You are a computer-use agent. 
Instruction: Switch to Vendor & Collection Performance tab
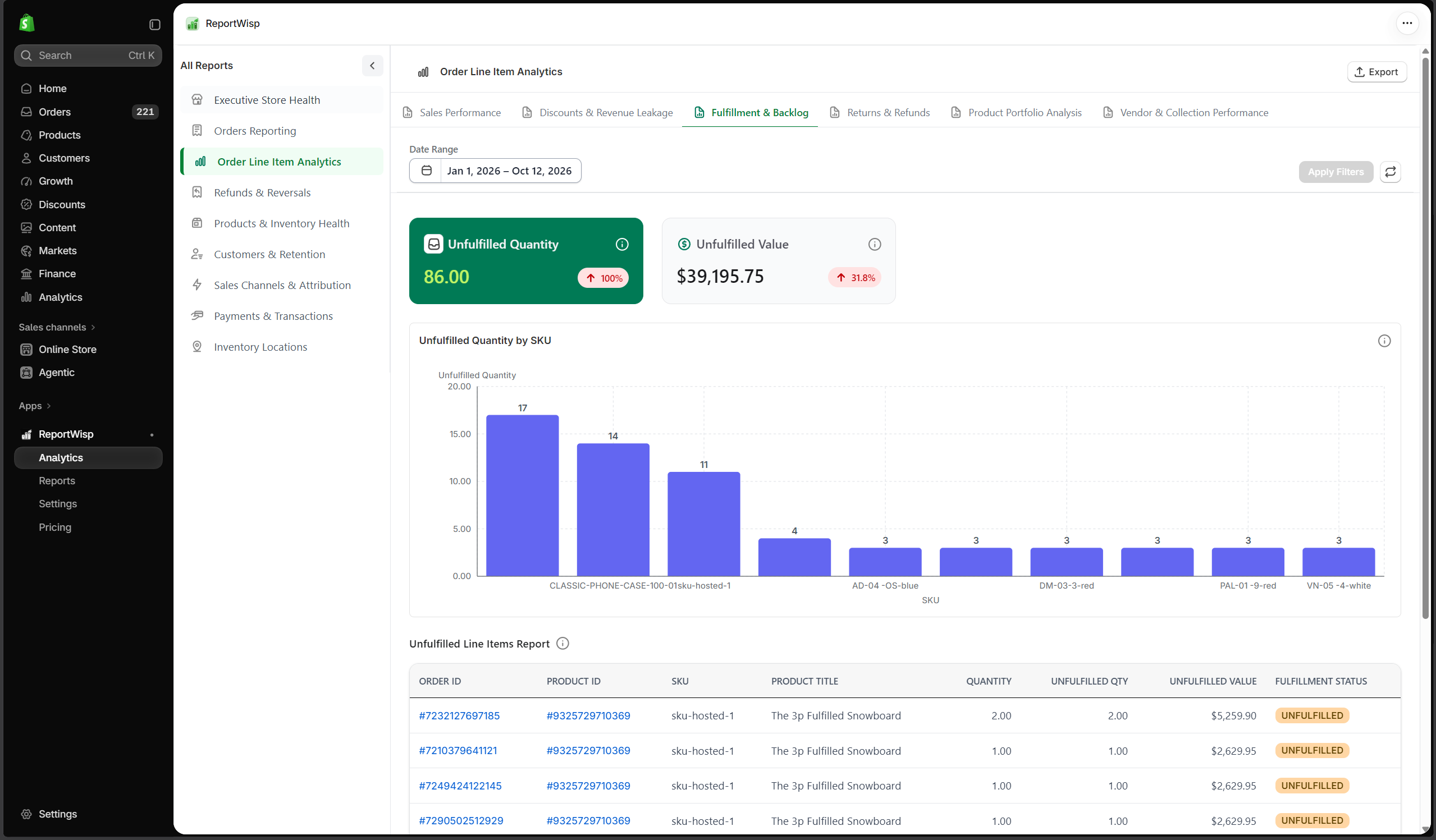1186,112
